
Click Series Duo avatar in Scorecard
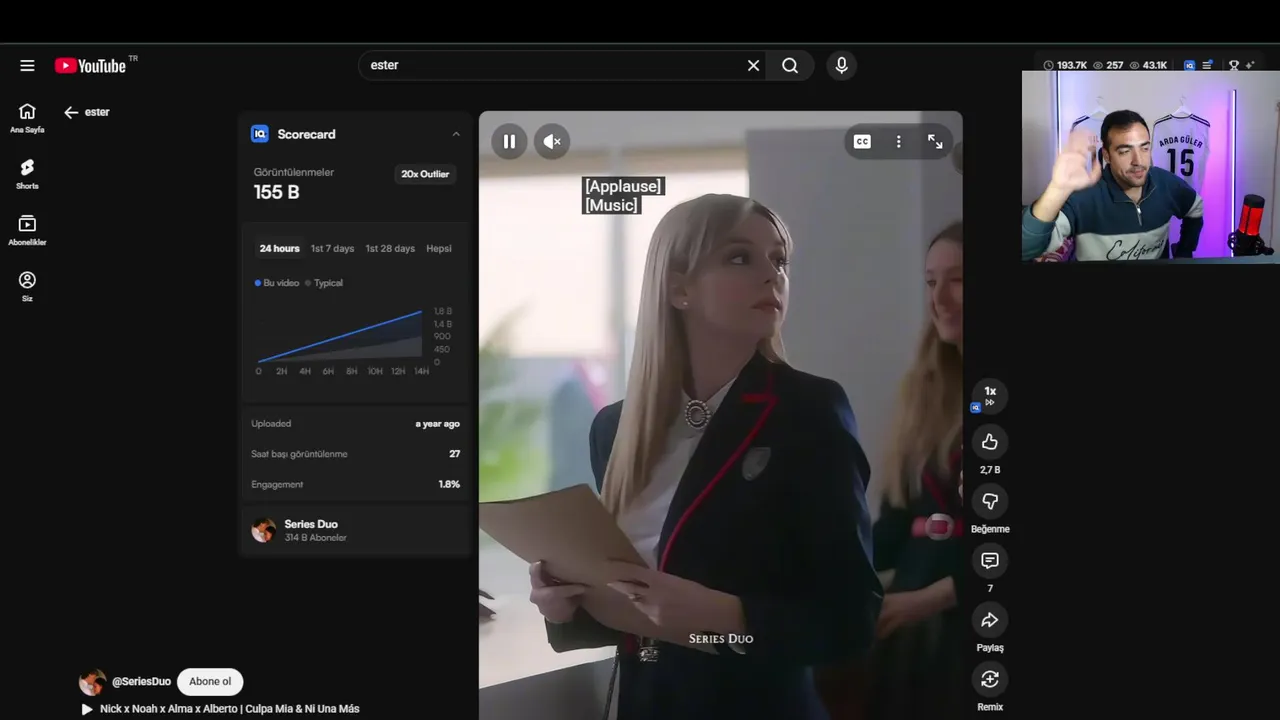point(264,530)
